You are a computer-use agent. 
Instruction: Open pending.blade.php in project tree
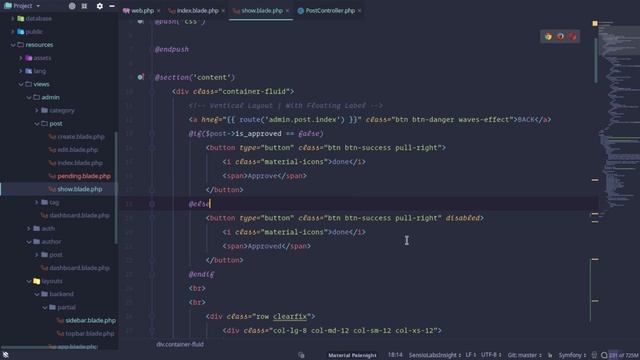(84, 176)
